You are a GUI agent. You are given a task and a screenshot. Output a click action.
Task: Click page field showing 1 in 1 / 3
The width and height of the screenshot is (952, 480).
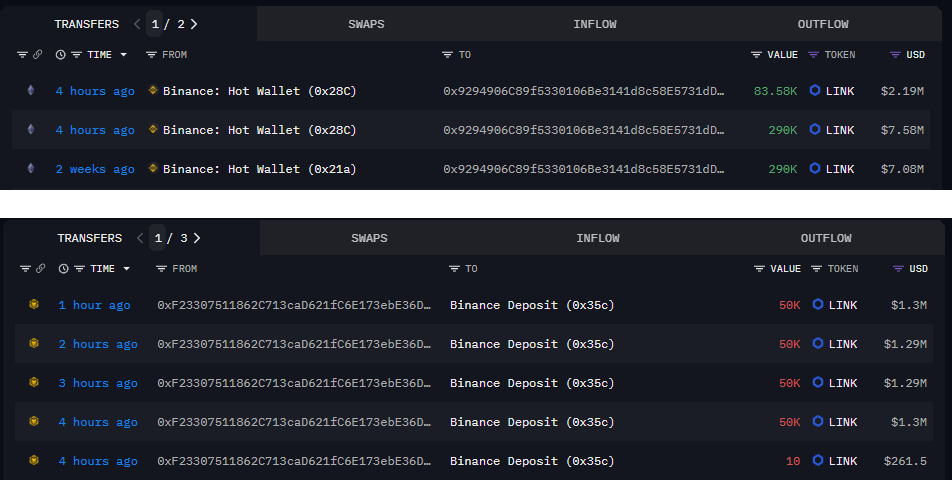[x=158, y=238]
